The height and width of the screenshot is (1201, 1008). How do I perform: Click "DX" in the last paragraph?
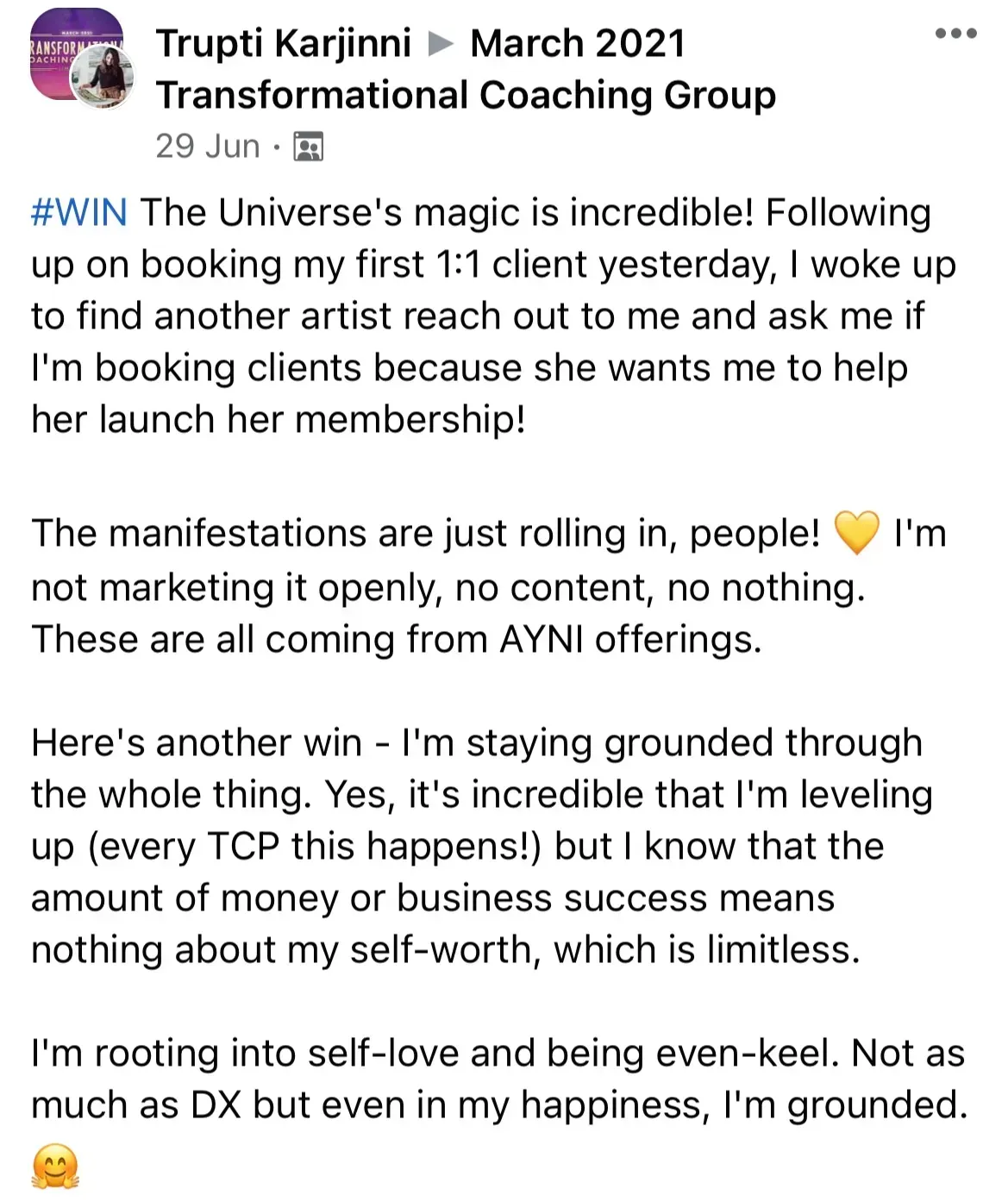point(216,1105)
